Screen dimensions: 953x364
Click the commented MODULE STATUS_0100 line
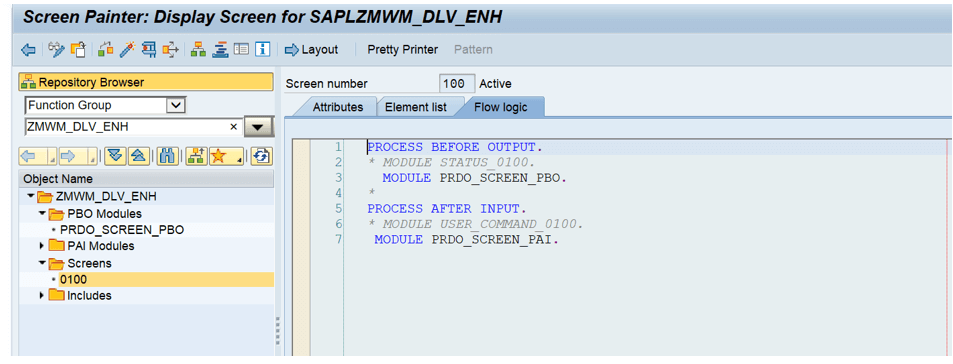(452, 162)
